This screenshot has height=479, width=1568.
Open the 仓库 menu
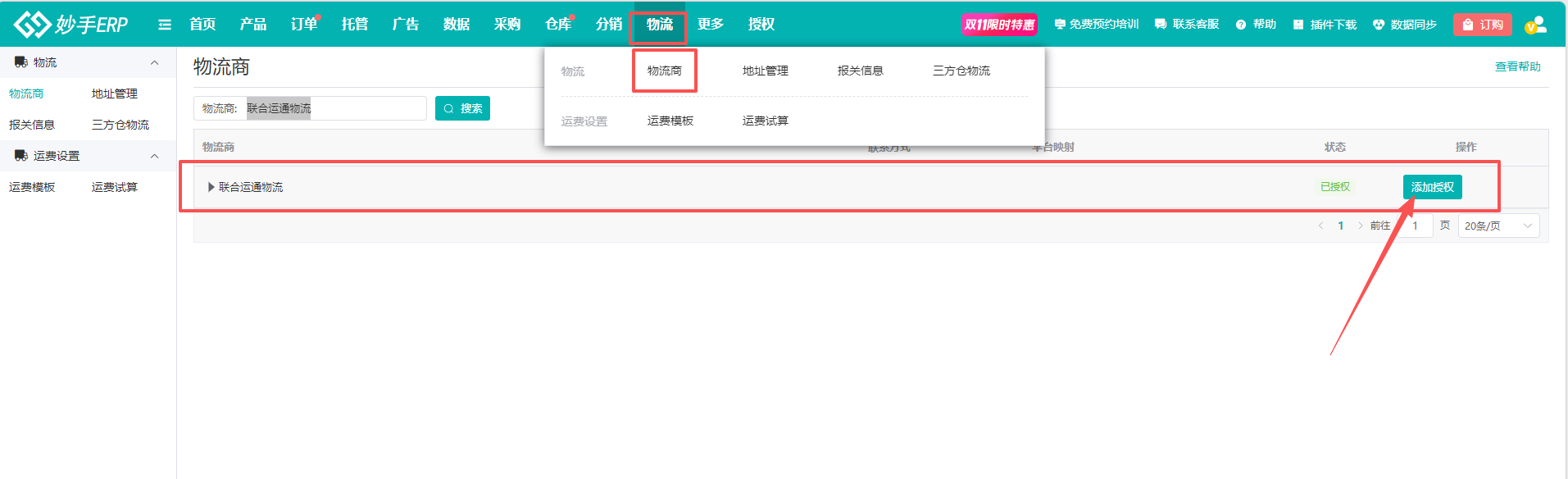point(558,25)
